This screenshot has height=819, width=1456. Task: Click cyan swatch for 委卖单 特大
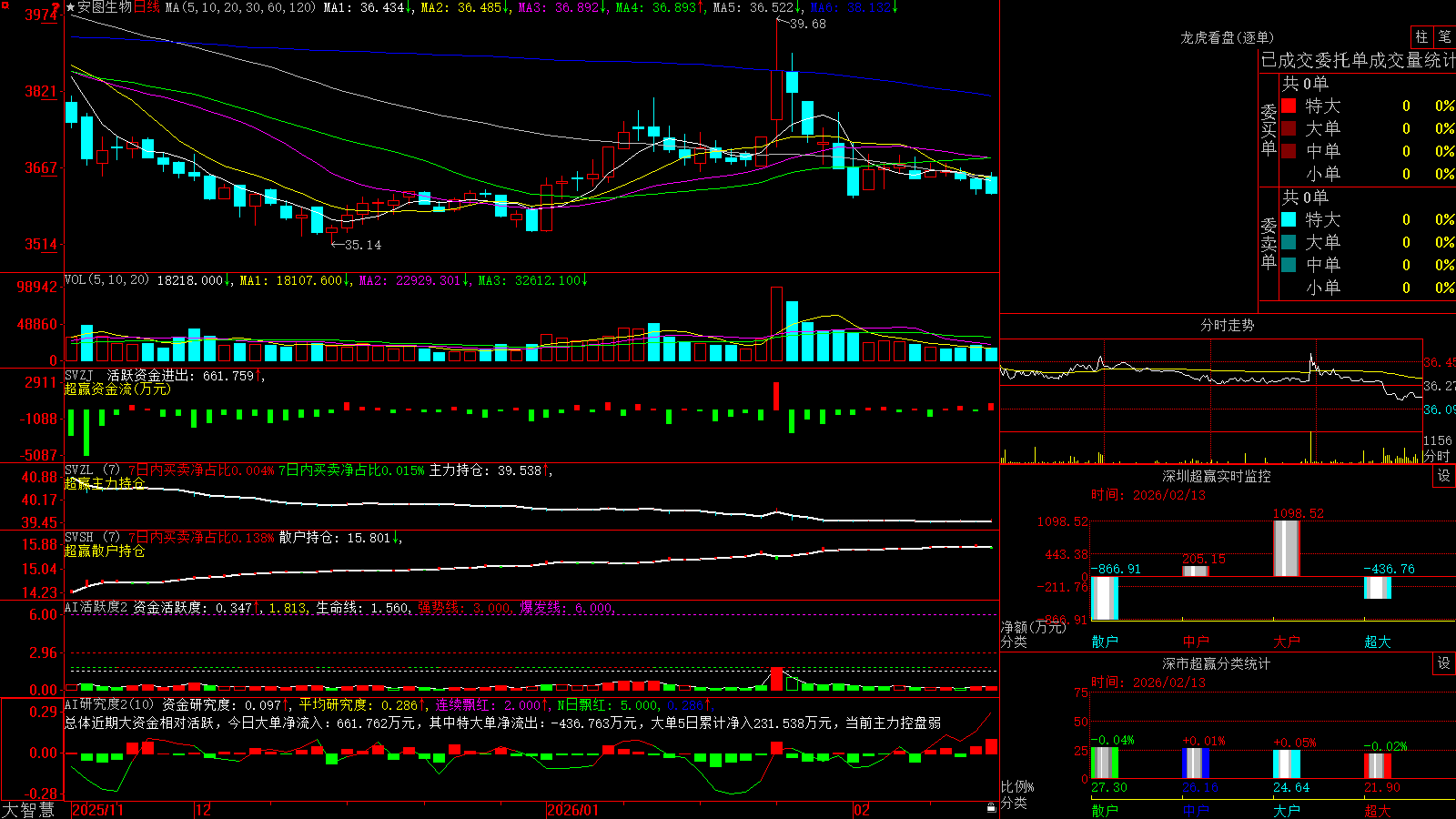point(1289,219)
